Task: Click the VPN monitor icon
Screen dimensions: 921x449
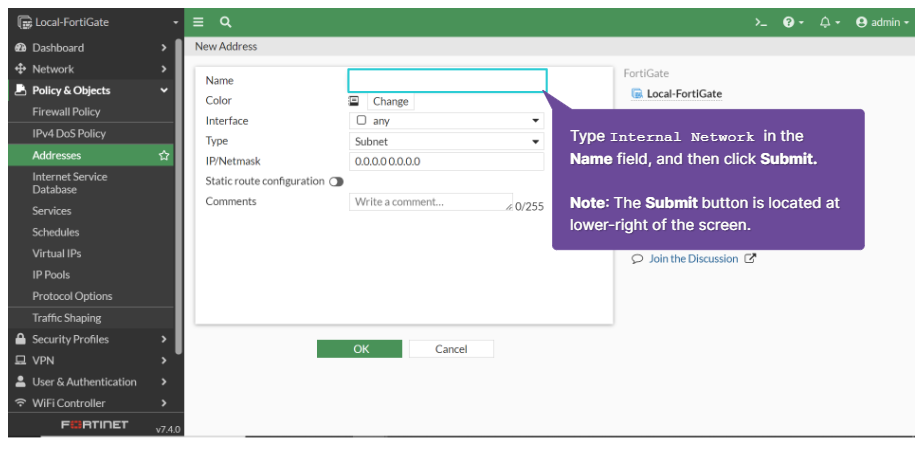Action: 21,360
